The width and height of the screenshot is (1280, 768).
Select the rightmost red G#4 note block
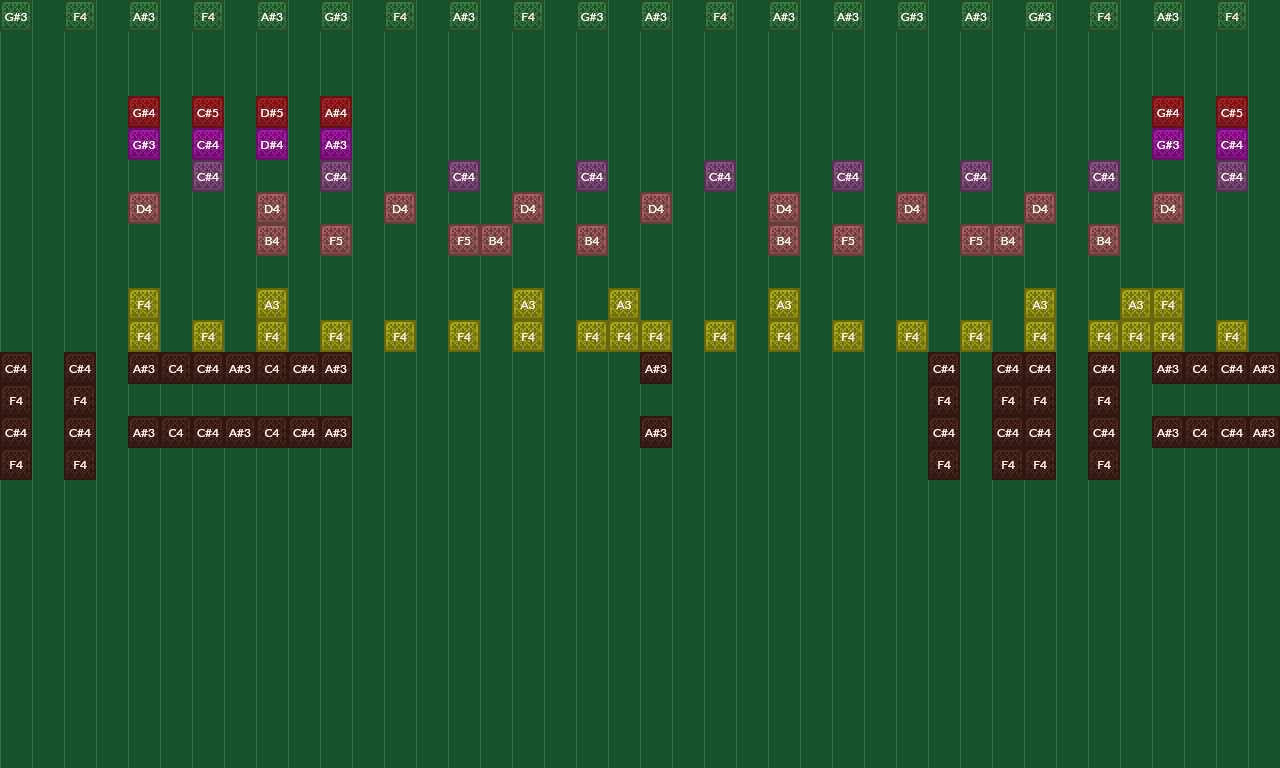pyautogui.click(x=1168, y=112)
